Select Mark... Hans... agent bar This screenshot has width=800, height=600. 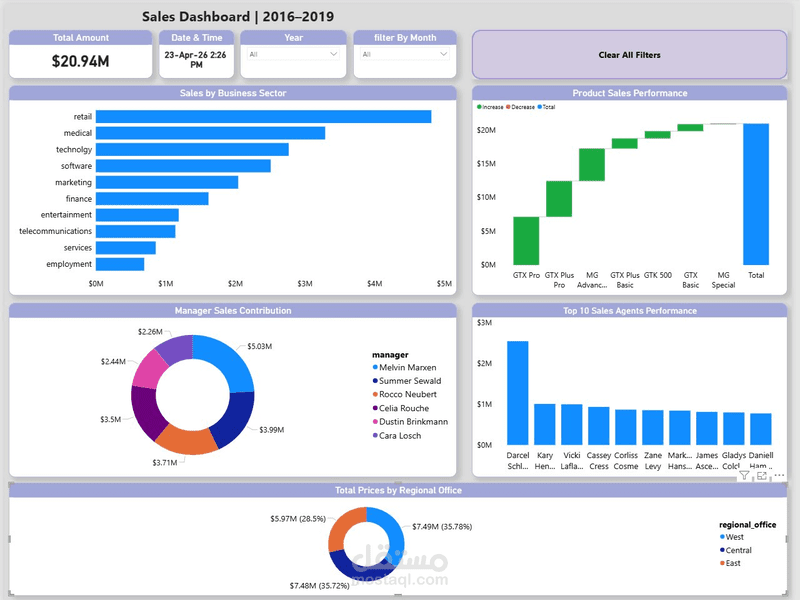tap(680, 428)
